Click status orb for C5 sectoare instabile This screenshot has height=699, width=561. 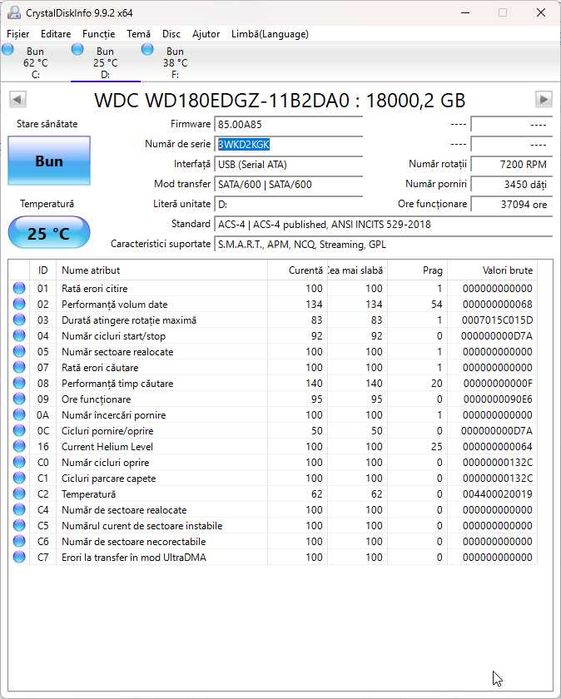(19, 526)
